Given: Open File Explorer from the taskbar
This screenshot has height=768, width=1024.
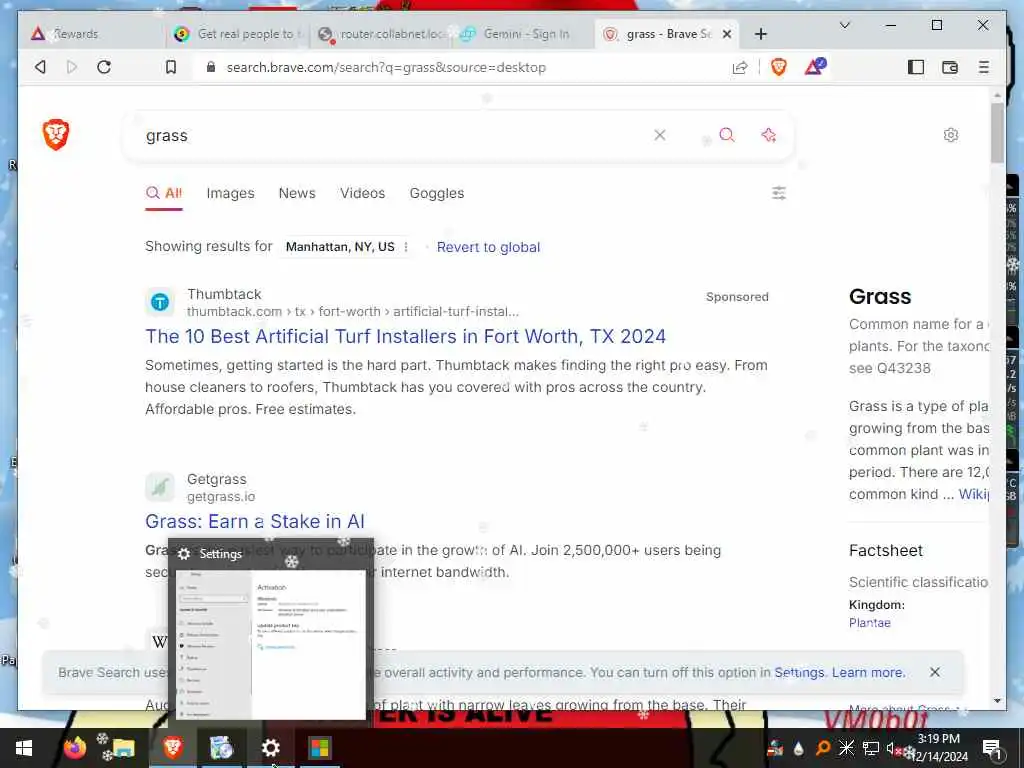Looking at the screenshot, I should click(123, 748).
